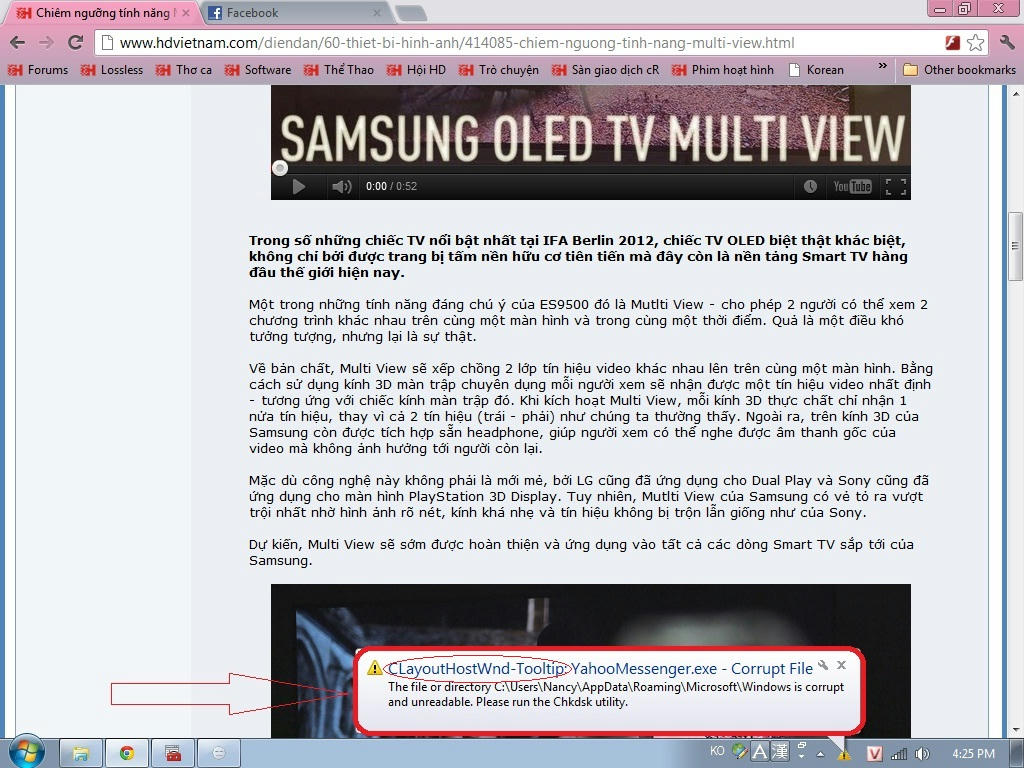Open the Korean bookmark

[816, 70]
